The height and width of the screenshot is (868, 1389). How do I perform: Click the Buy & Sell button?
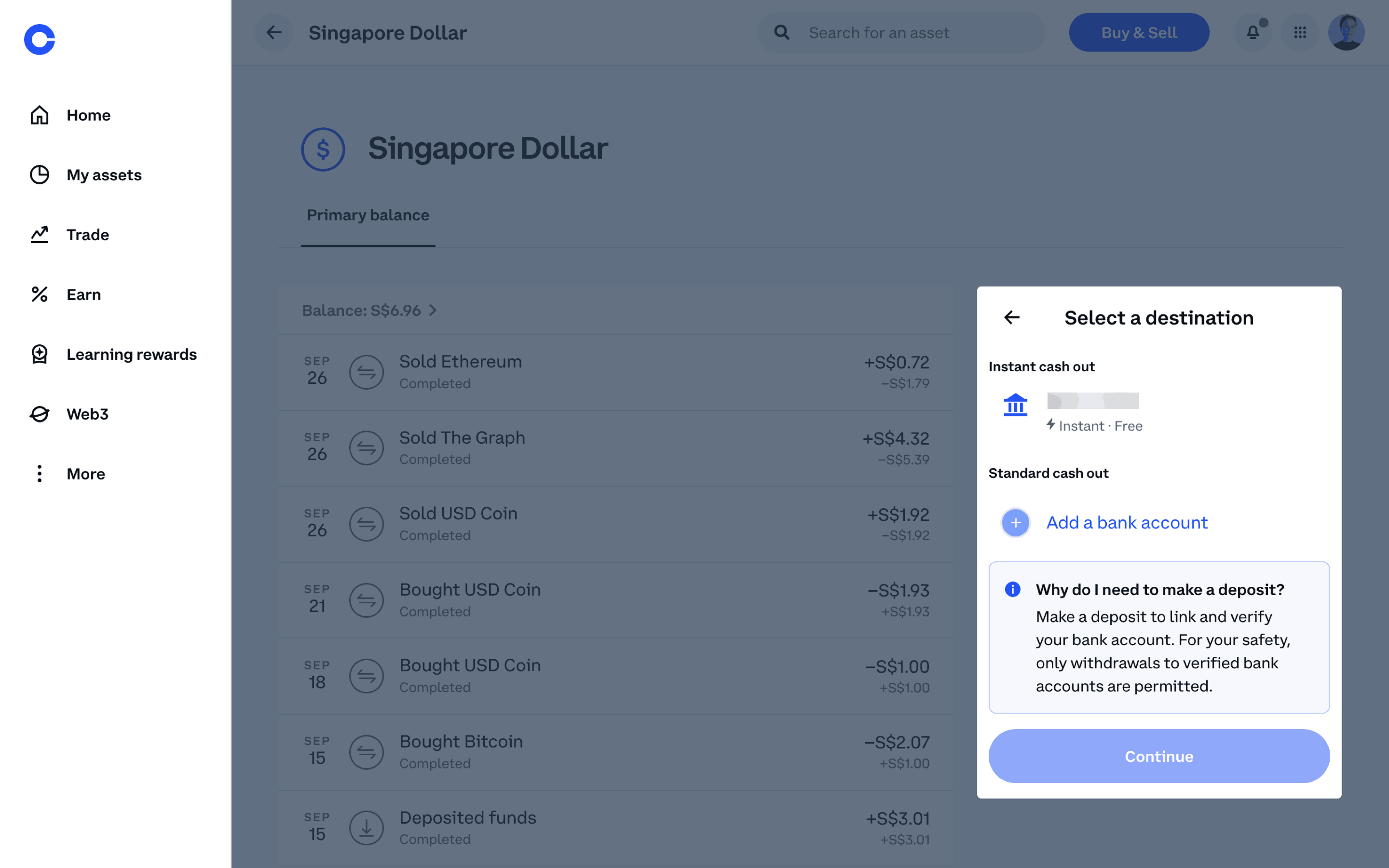point(1139,33)
